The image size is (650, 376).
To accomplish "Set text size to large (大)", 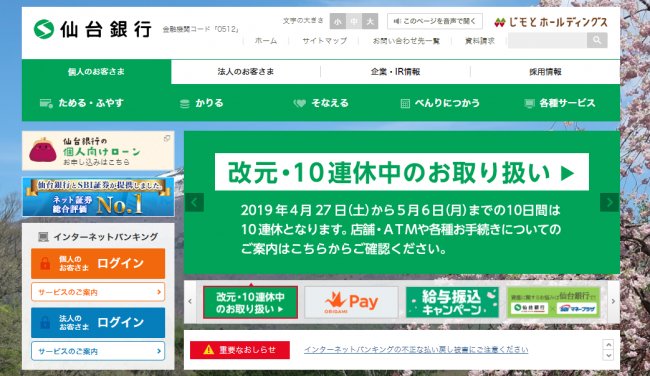I will (x=370, y=21).
